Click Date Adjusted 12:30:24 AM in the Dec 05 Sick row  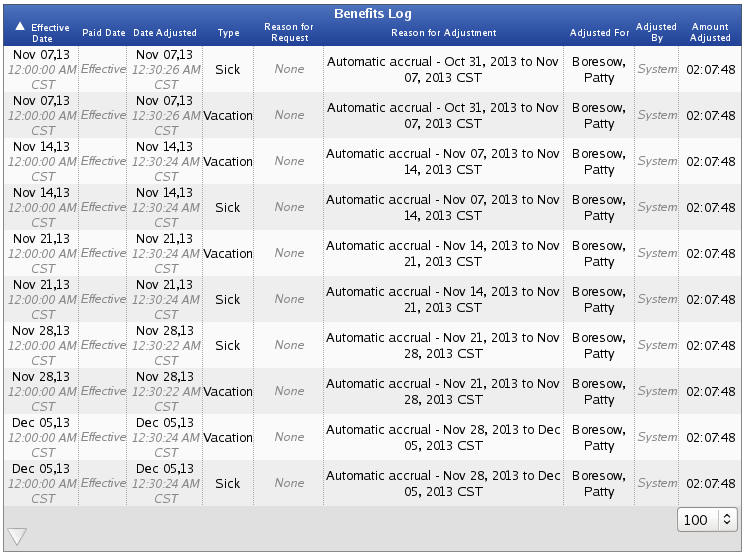click(165, 483)
